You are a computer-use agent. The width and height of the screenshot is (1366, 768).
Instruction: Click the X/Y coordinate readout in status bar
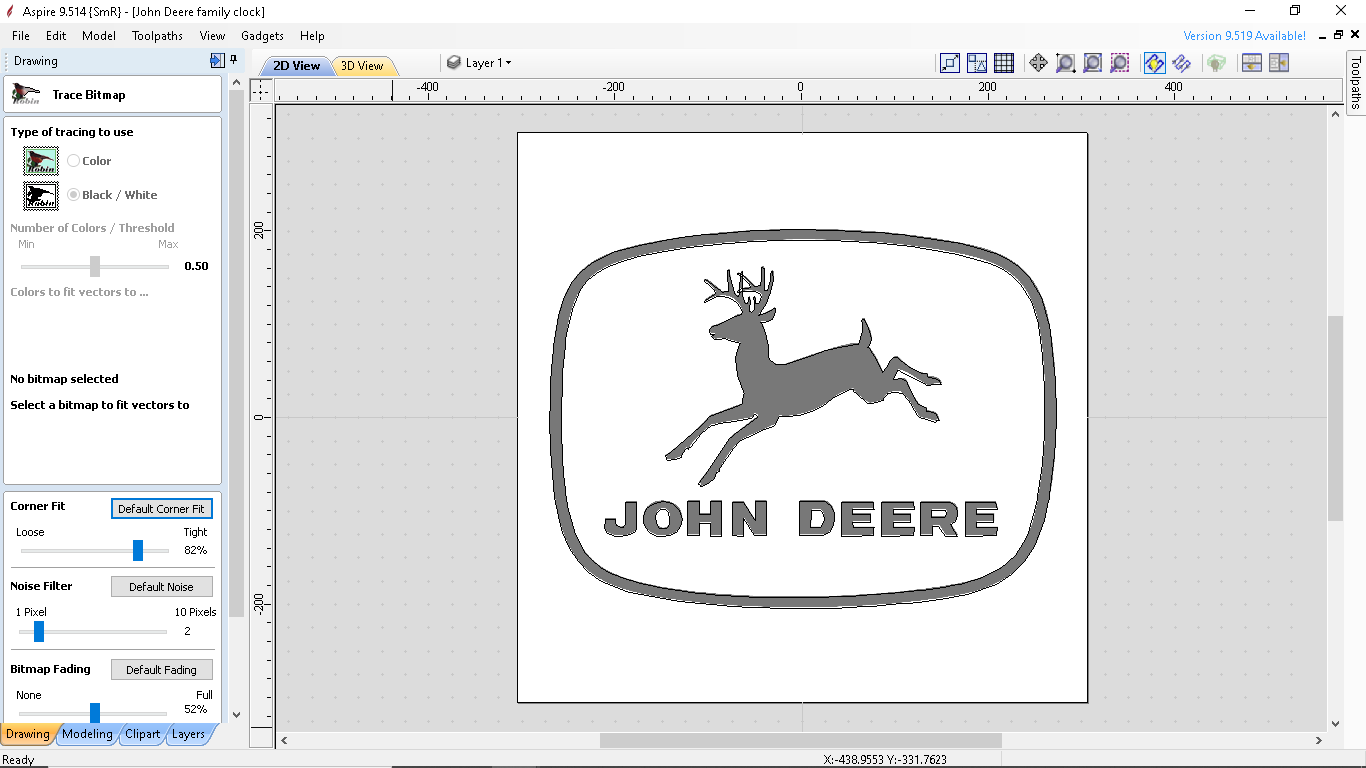click(x=885, y=760)
